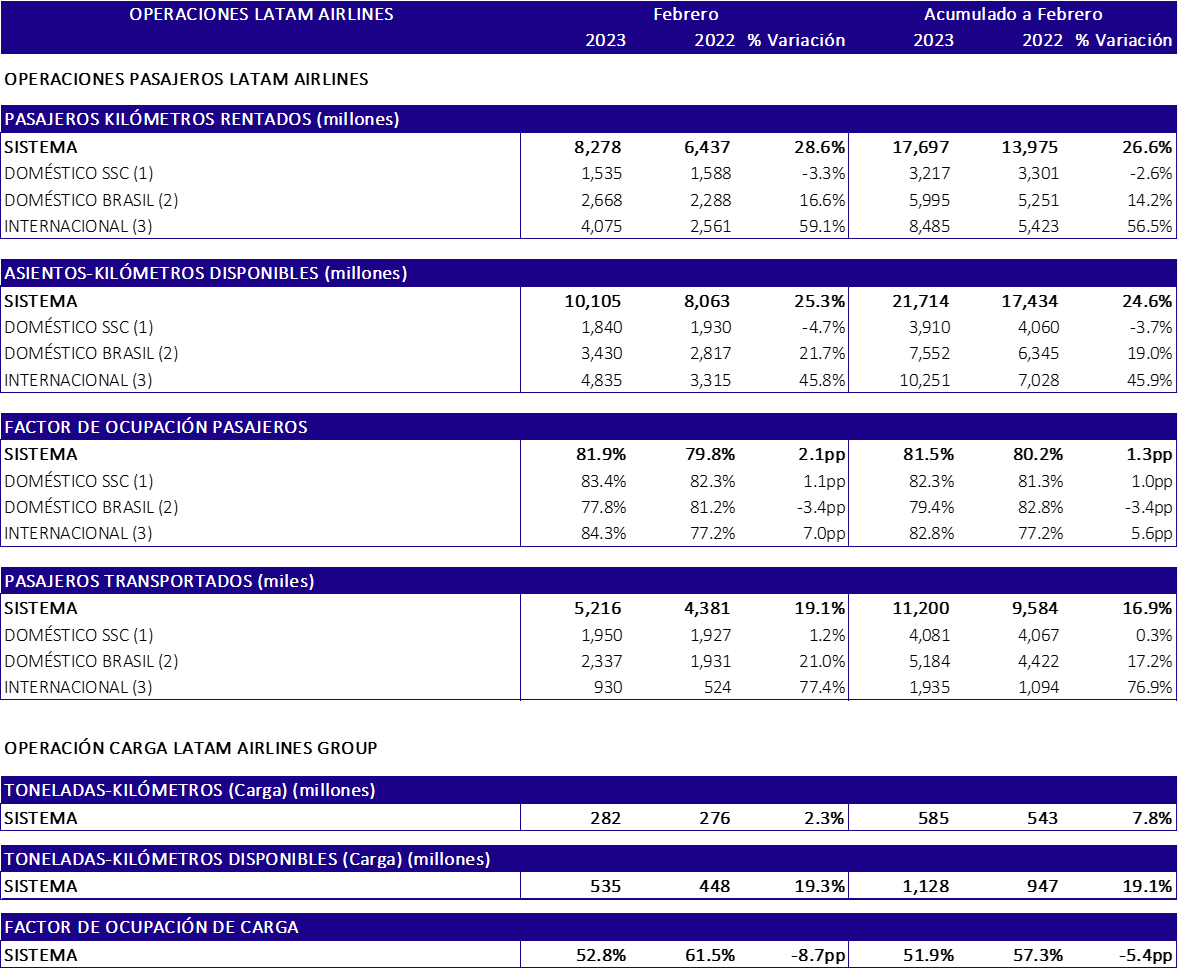Click 'TONELADAS-KILÓMETROS DISPONIBLES (Carga)' band

tap(589, 859)
